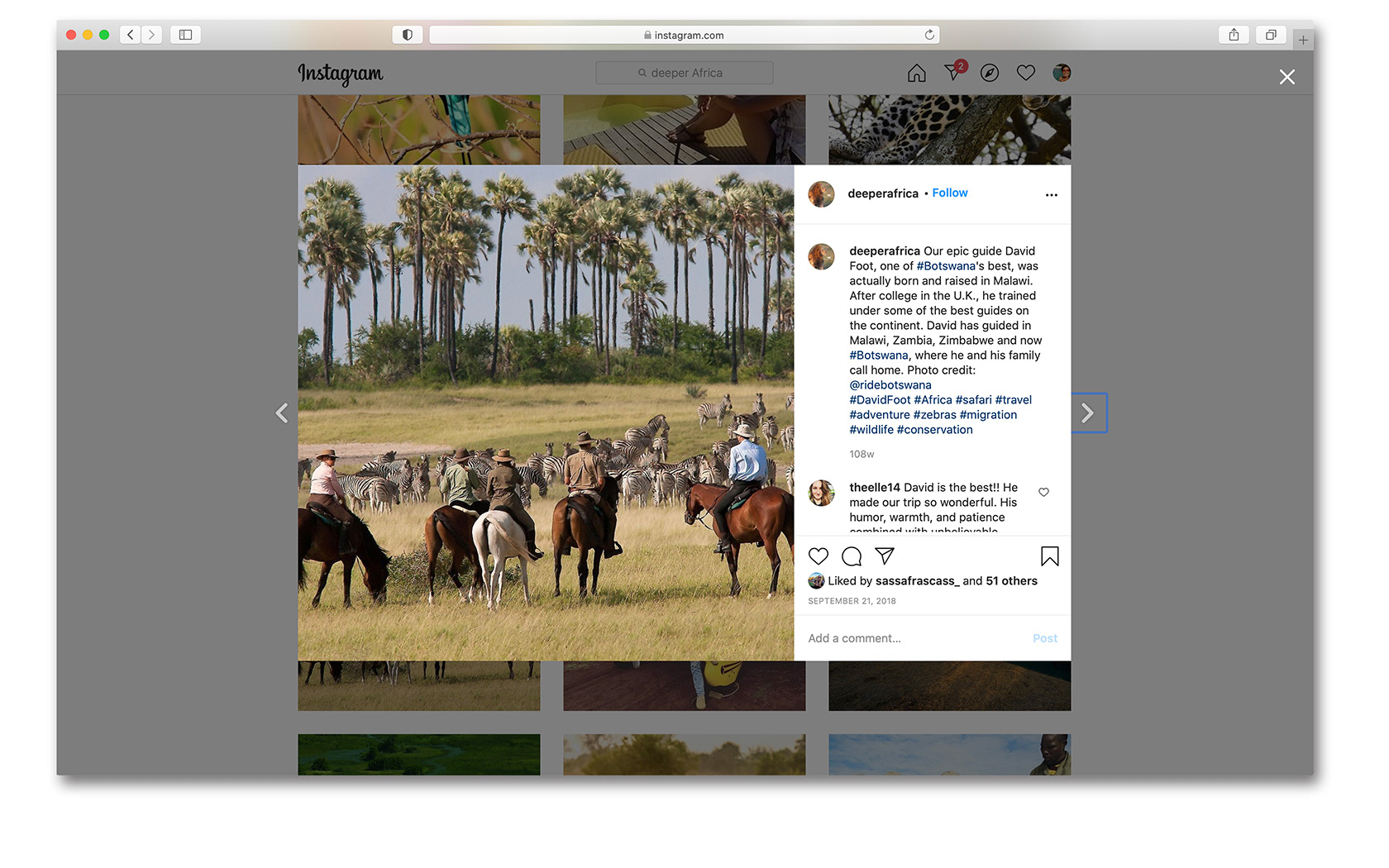Screen dimensions: 1389x868
Task: Like the post with heart icon
Action: (x=819, y=556)
